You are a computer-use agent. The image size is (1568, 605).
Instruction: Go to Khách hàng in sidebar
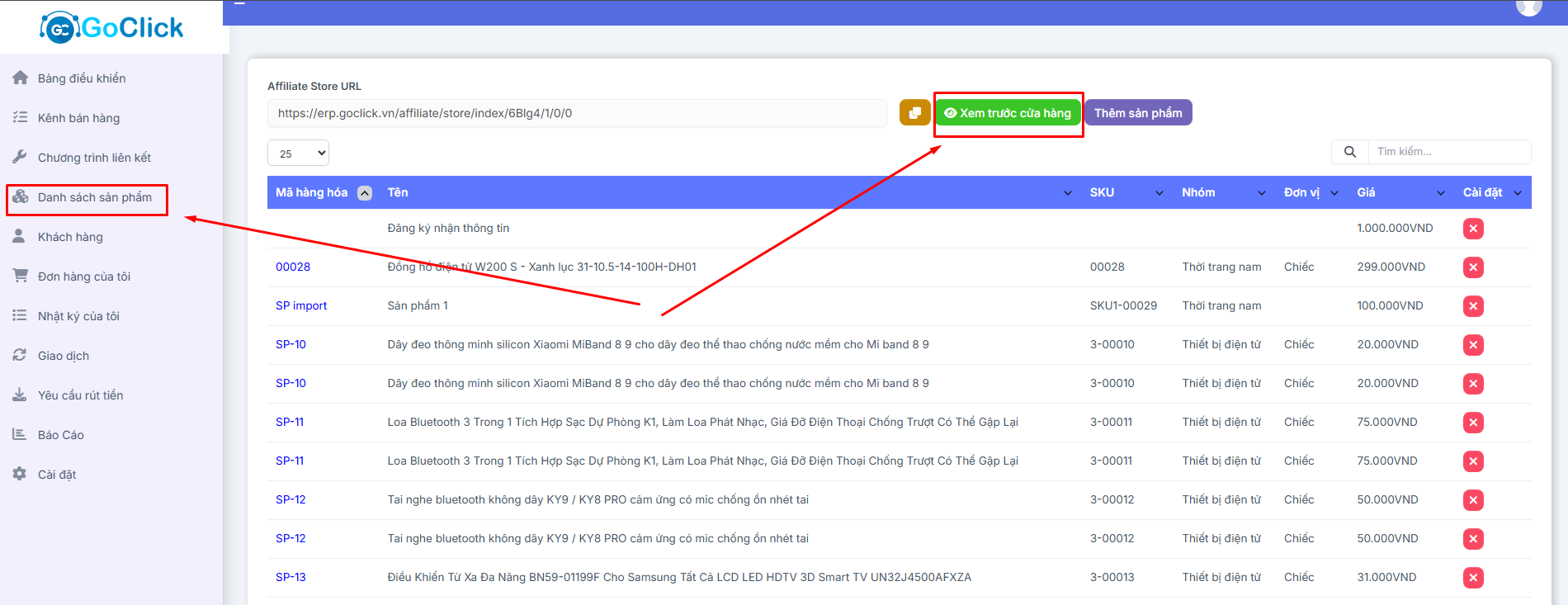point(70,237)
